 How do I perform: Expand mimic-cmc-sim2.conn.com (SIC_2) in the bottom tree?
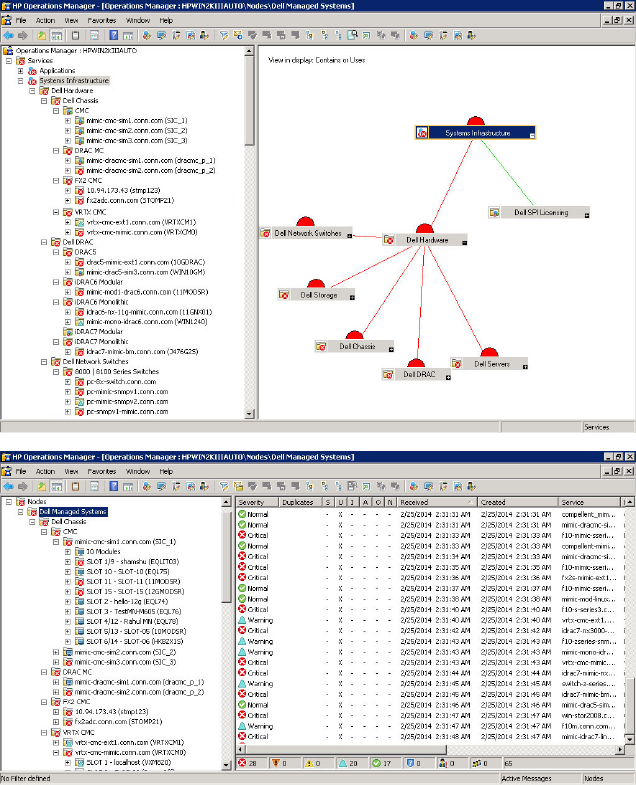[56, 652]
